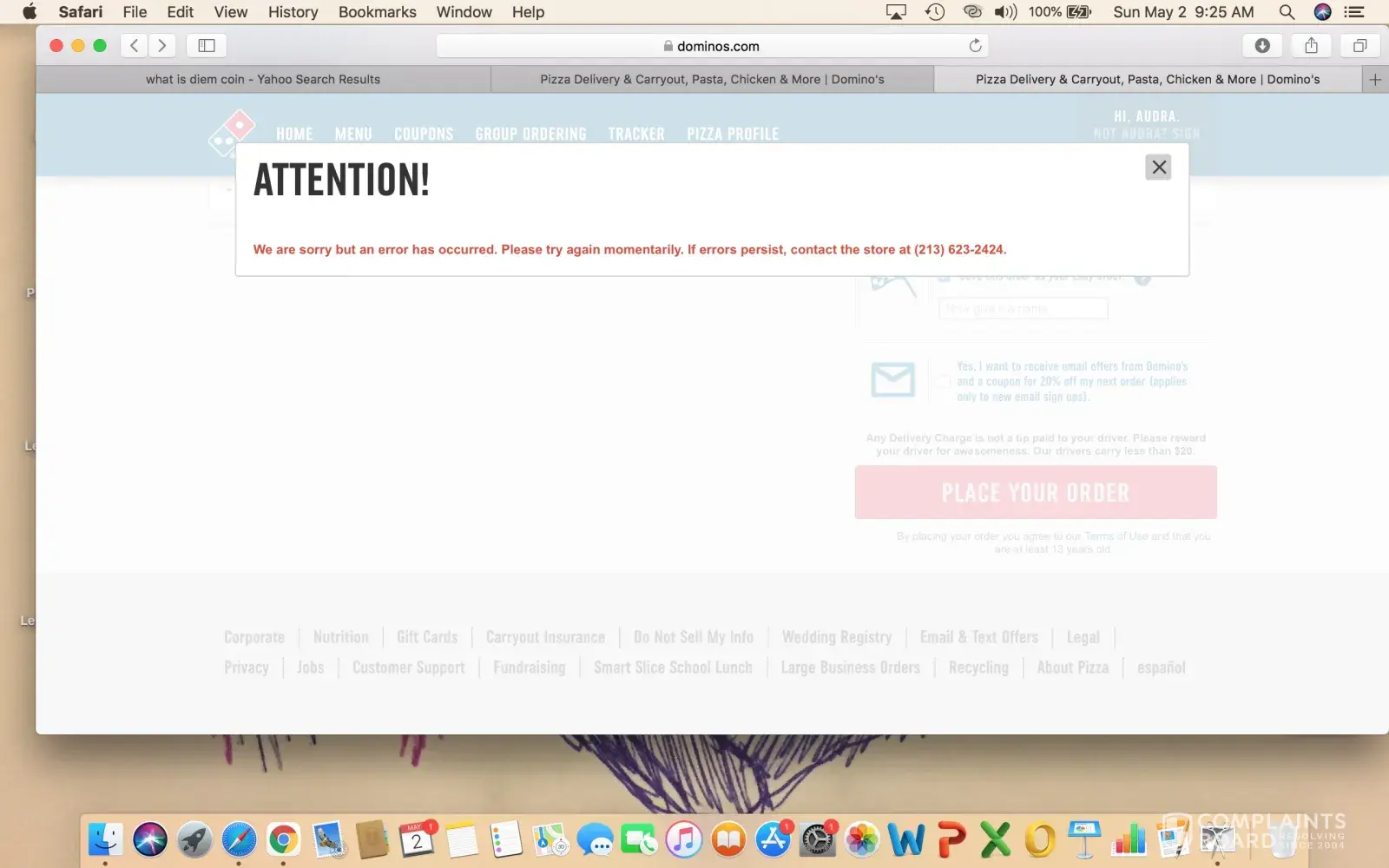The image size is (1389, 868).
Task: Toggle the email offers checkbox
Action: pyautogui.click(x=943, y=380)
